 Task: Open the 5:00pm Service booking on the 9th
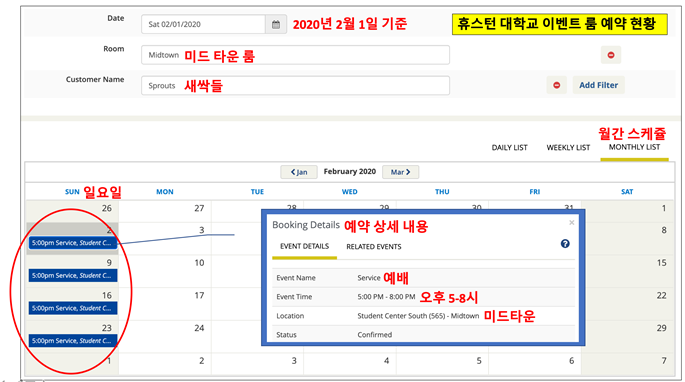point(73,276)
